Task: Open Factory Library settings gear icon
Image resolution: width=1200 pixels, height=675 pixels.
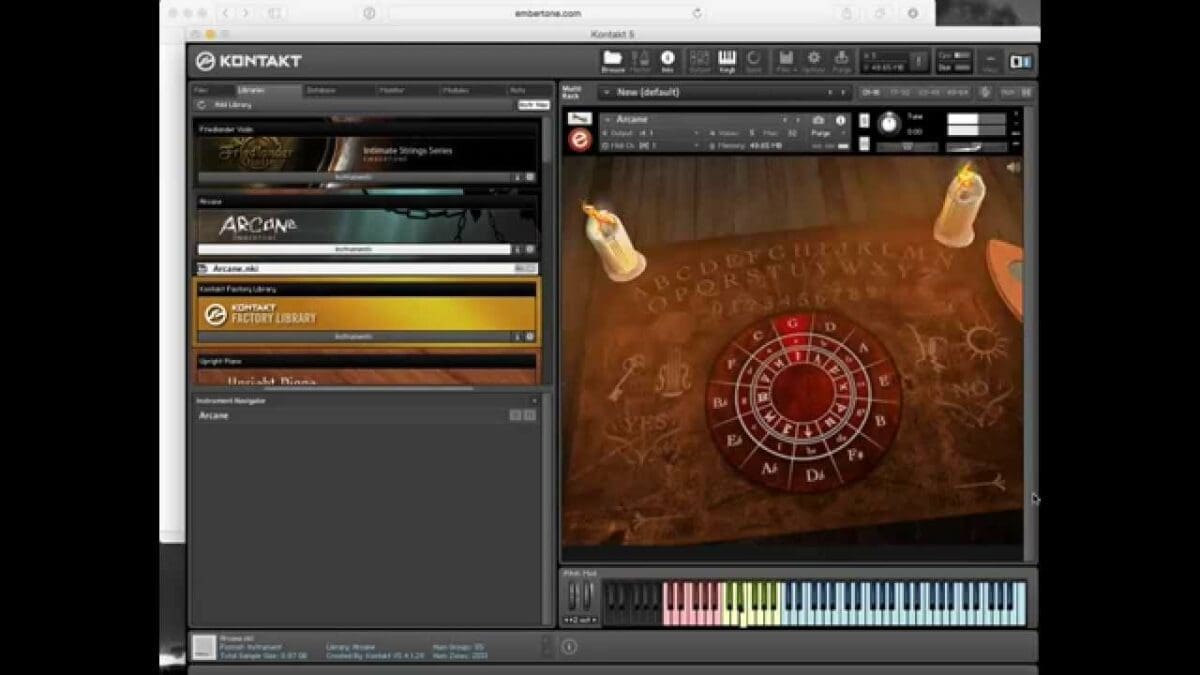Action: (530, 337)
